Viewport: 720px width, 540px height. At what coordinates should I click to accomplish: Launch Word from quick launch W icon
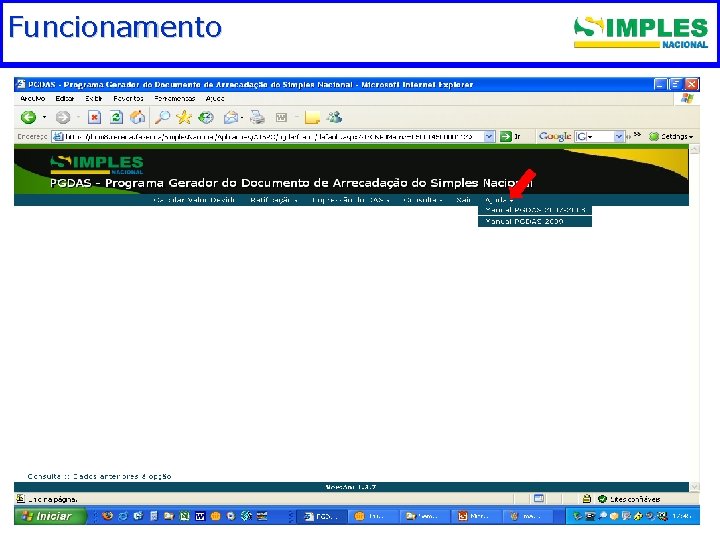200,516
